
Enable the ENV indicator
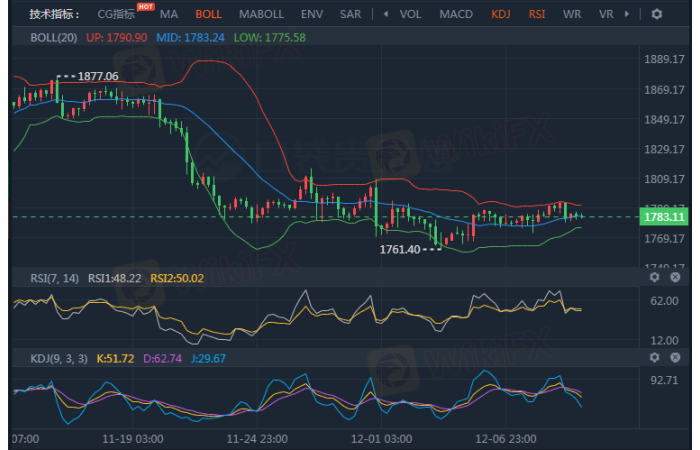[312, 15]
